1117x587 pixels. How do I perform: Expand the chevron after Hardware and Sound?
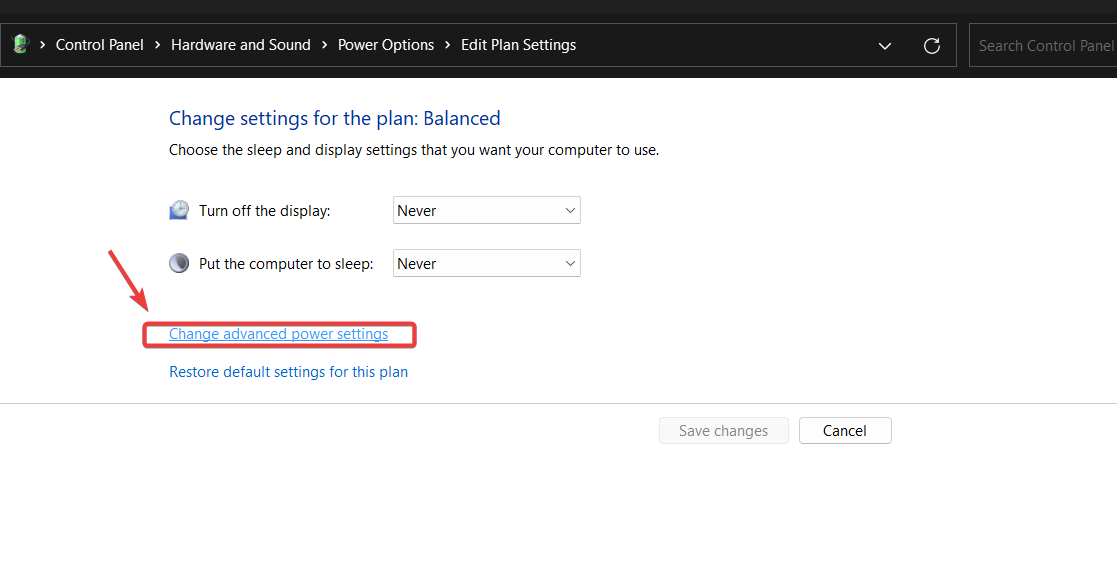(x=325, y=45)
